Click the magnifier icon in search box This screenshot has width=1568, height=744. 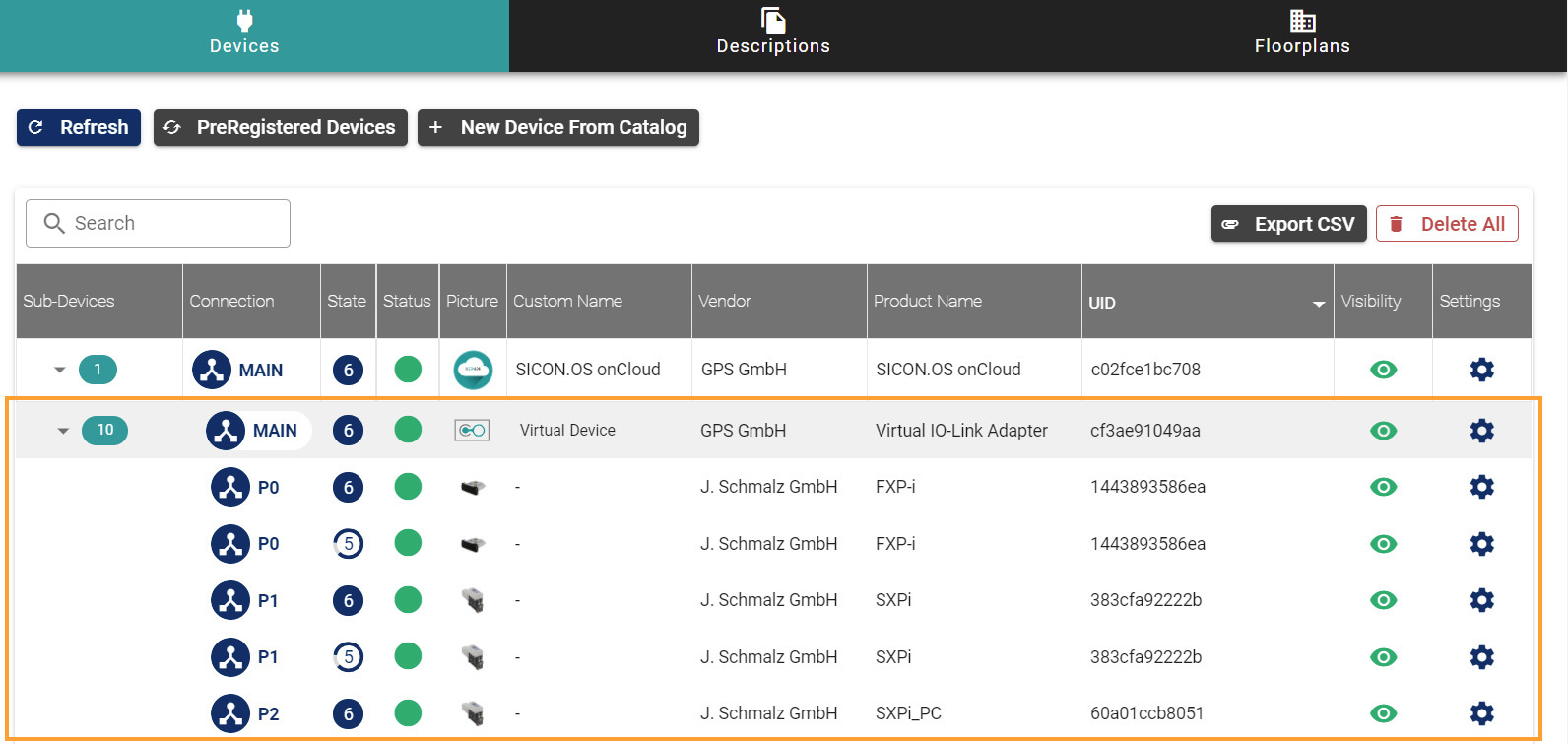coord(54,224)
